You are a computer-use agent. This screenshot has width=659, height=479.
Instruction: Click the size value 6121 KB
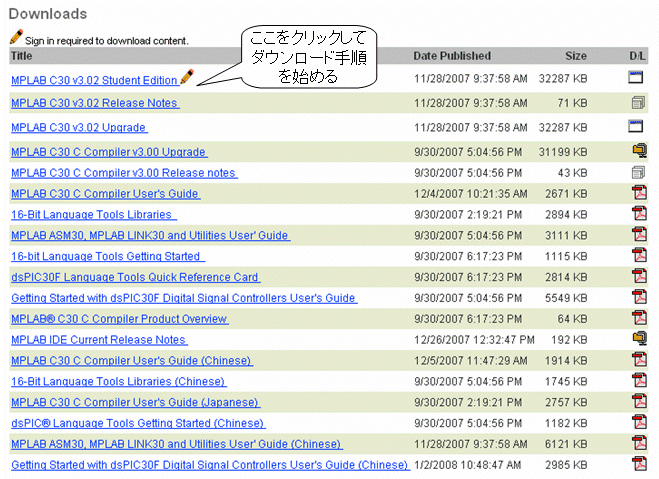(x=566, y=444)
